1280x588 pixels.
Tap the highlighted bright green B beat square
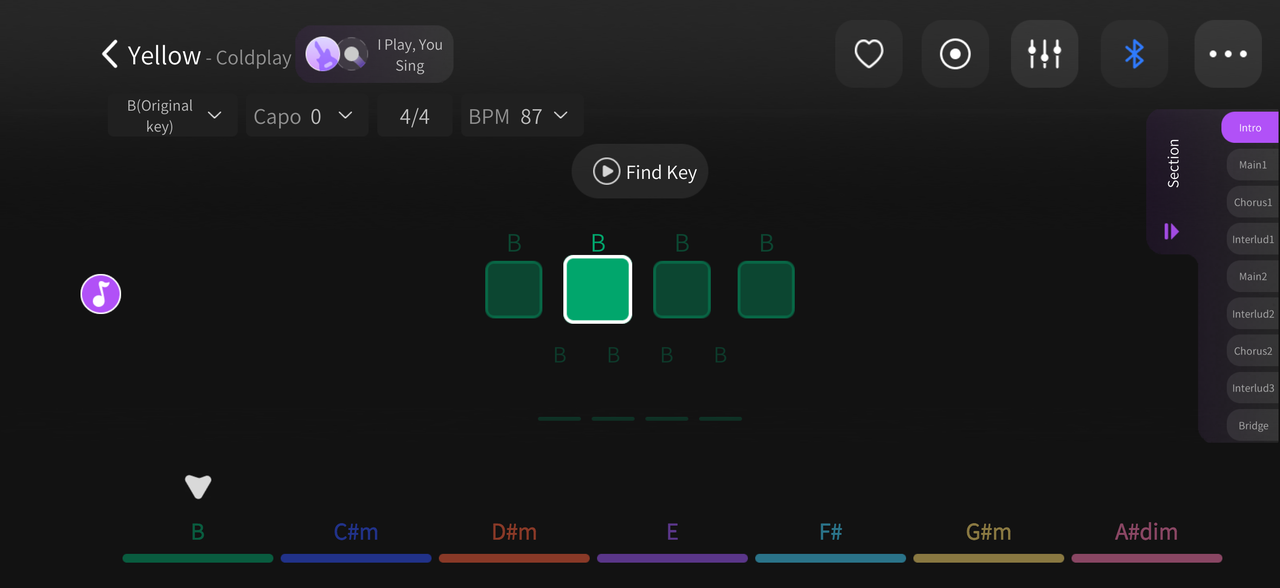click(x=598, y=289)
